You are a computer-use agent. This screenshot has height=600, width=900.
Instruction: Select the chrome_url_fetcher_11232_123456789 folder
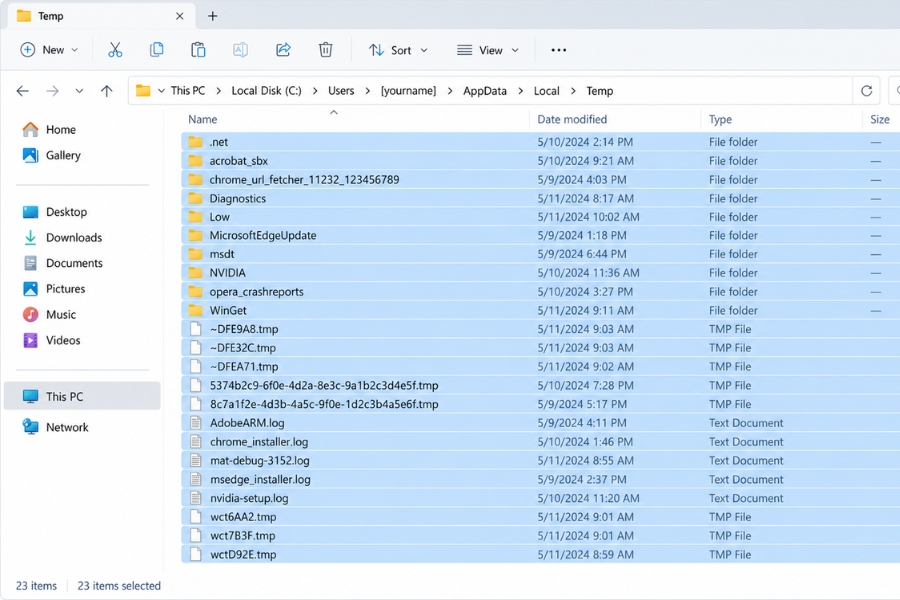tap(540, 180)
